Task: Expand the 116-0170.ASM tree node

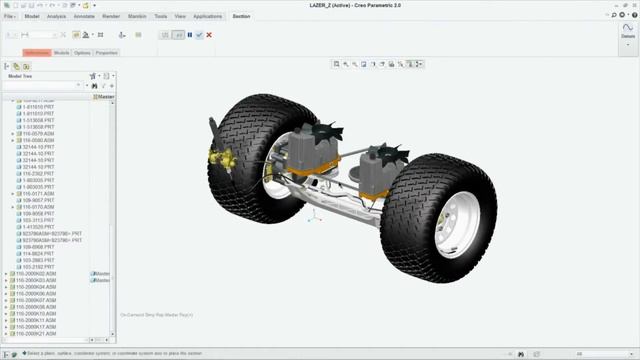Action: [13, 207]
